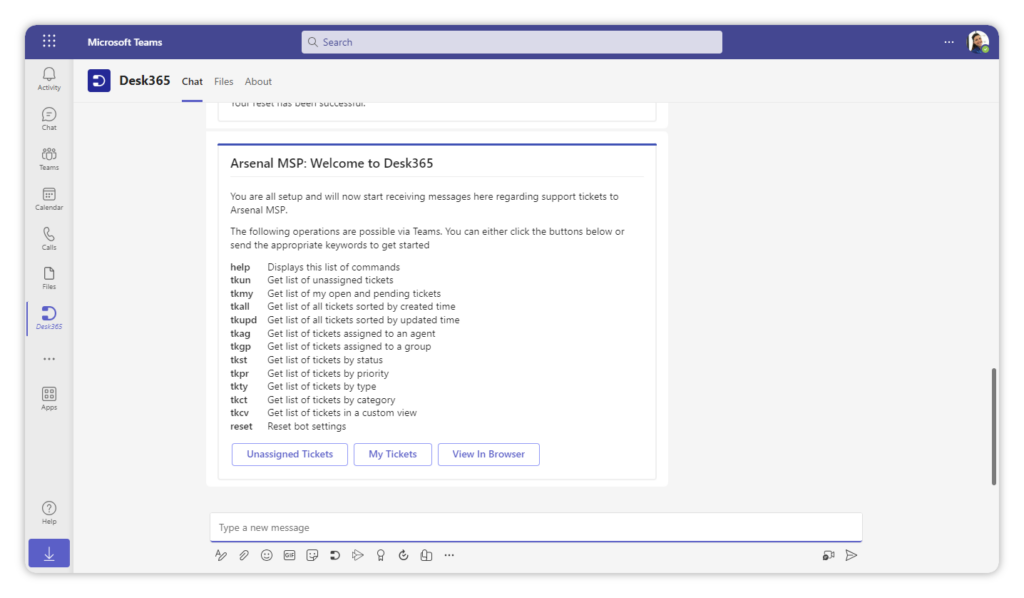Start the Calls section from the sidebar
Screen dimensions: 1024x598
(48, 237)
